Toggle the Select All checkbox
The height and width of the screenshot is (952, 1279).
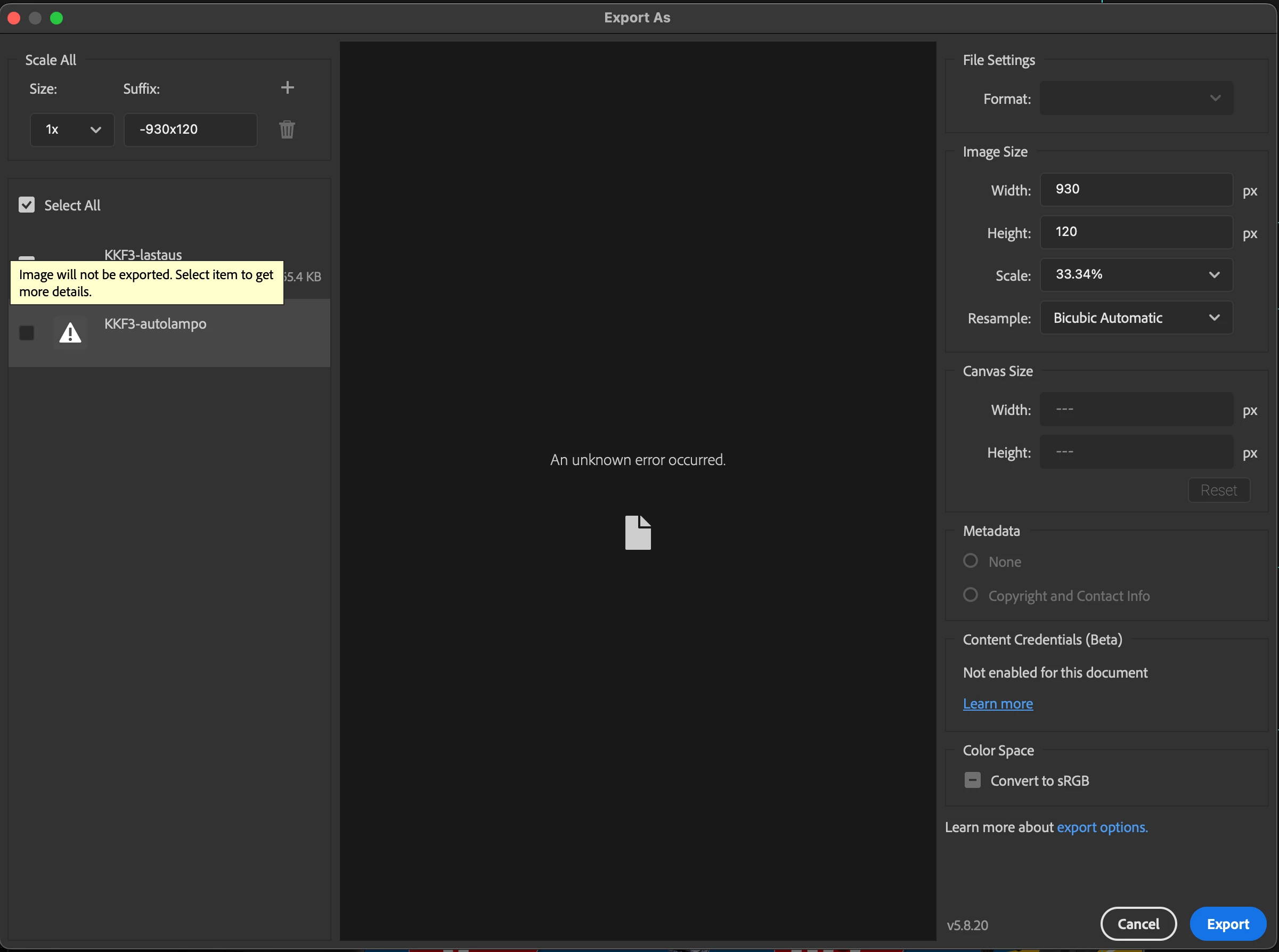tap(27, 205)
